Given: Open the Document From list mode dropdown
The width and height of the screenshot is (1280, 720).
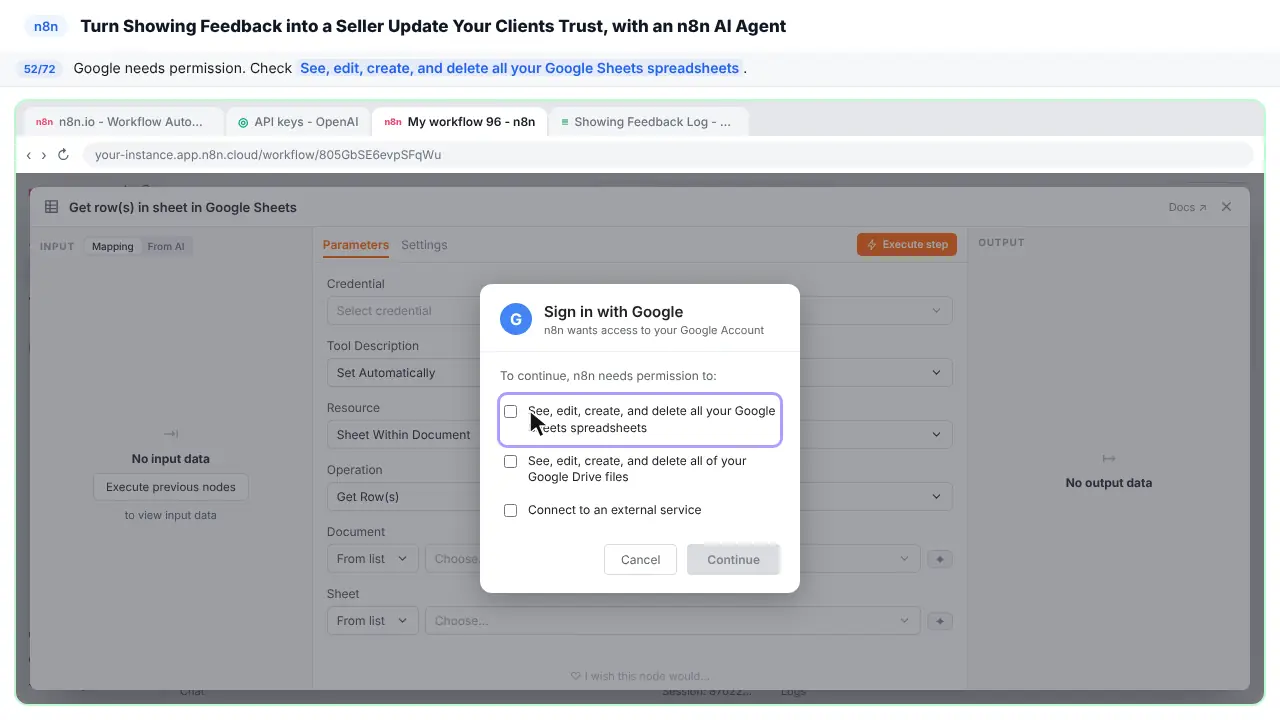Looking at the screenshot, I should [373, 559].
